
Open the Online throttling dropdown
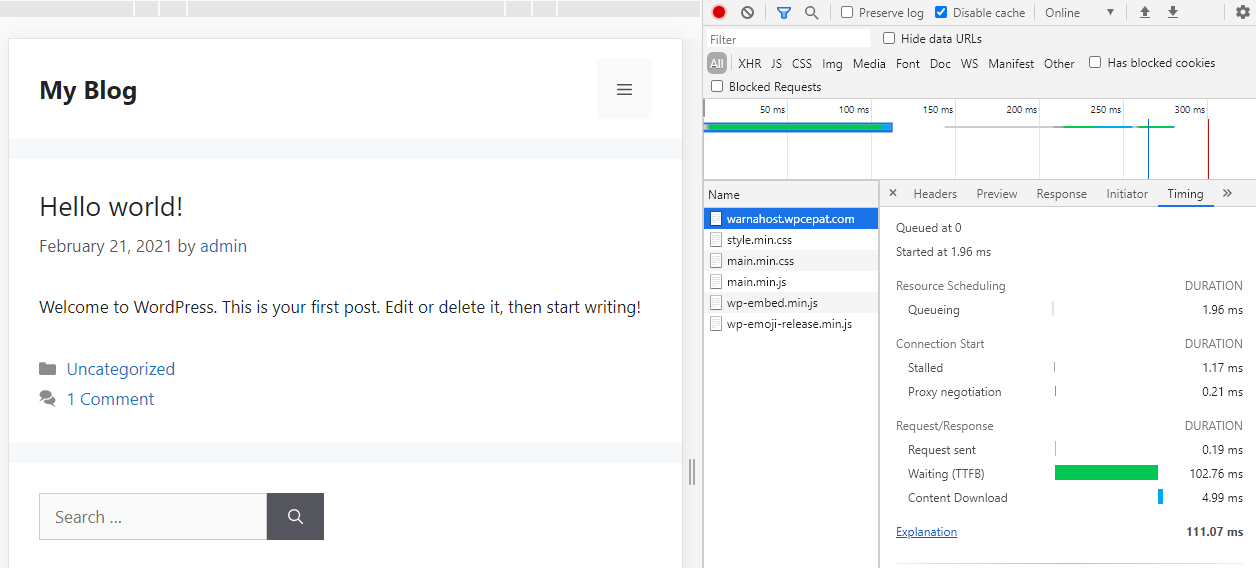click(1079, 13)
